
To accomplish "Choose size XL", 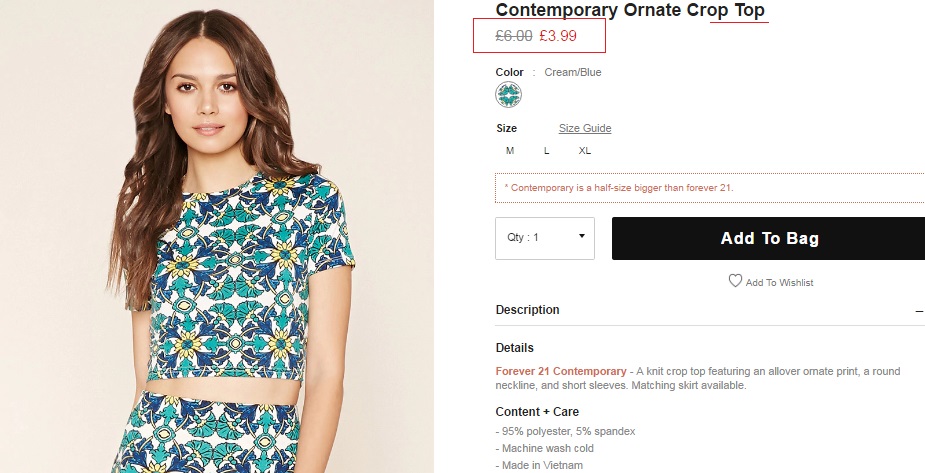I will [x=585, y=151].
